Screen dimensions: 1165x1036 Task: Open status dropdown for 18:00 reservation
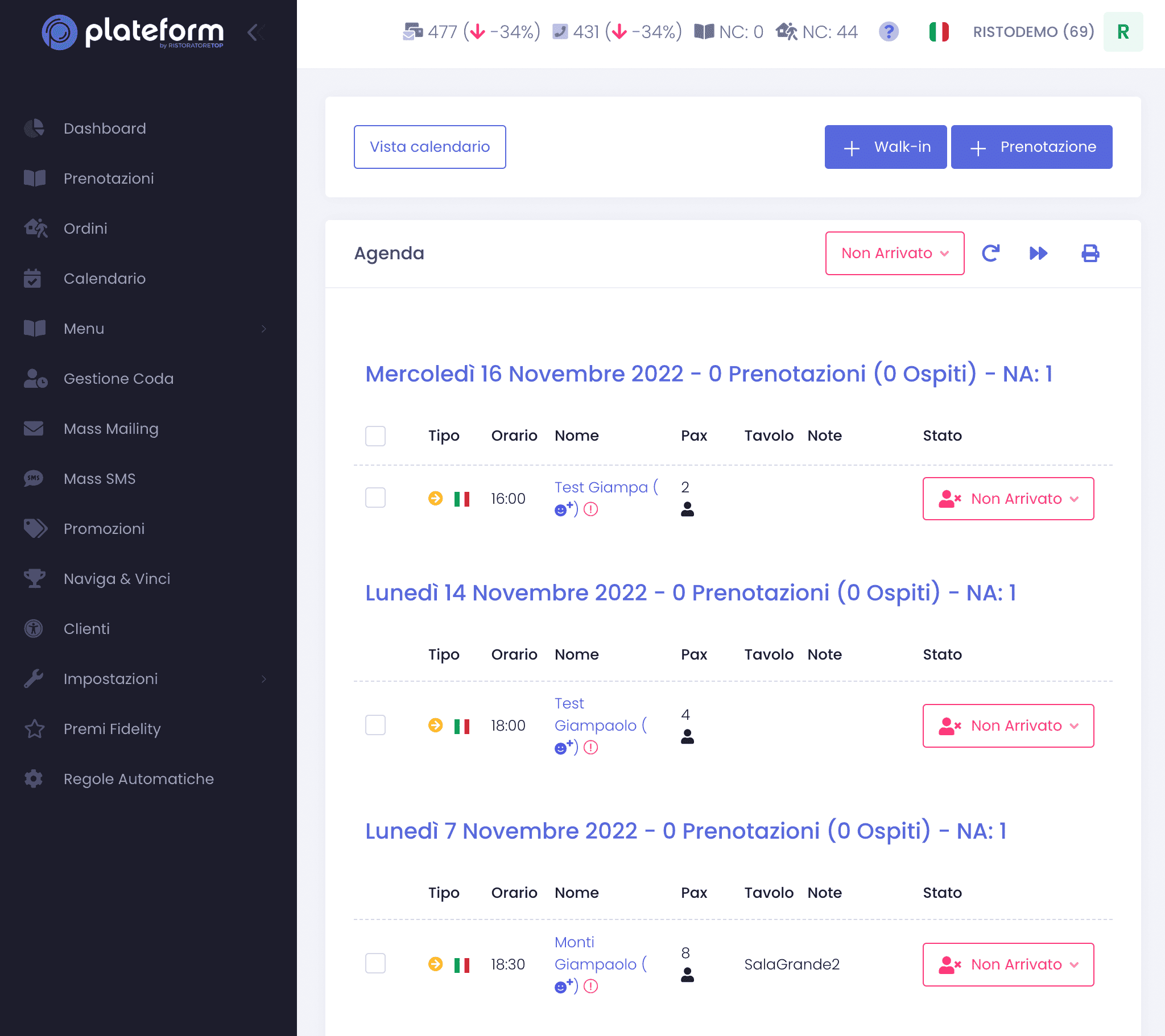click(1007, 726)
